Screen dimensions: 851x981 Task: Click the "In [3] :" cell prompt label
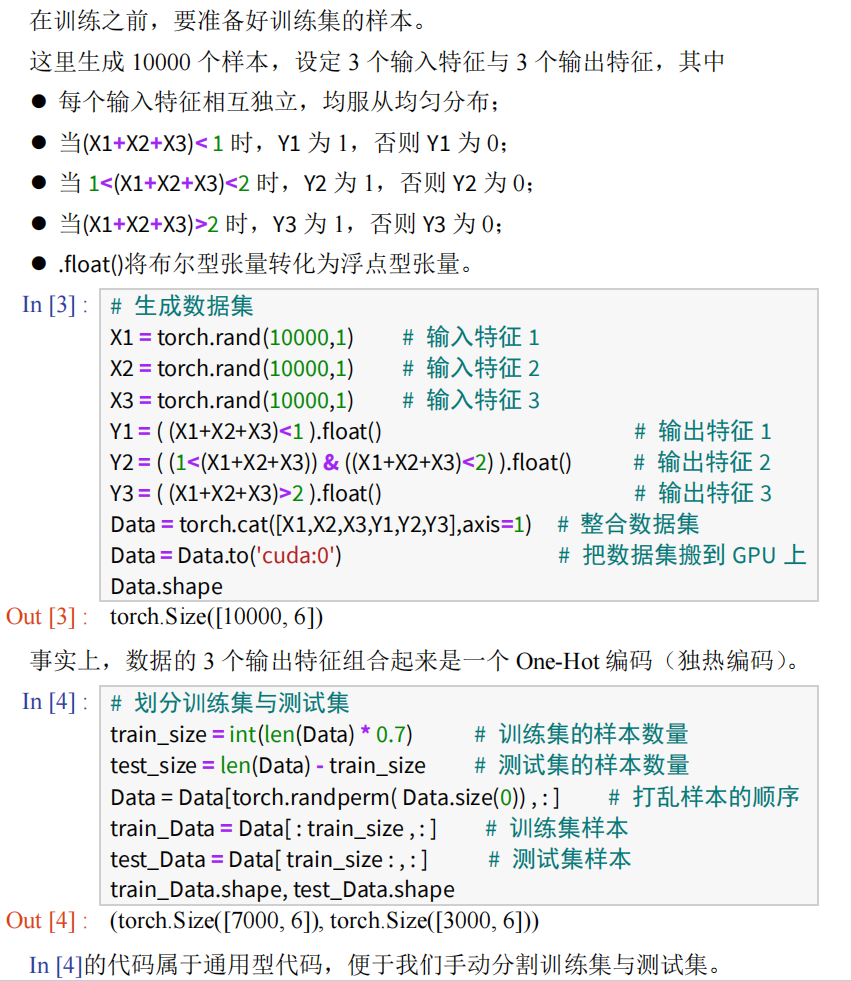pyautogui.click(x=55, y=305)
